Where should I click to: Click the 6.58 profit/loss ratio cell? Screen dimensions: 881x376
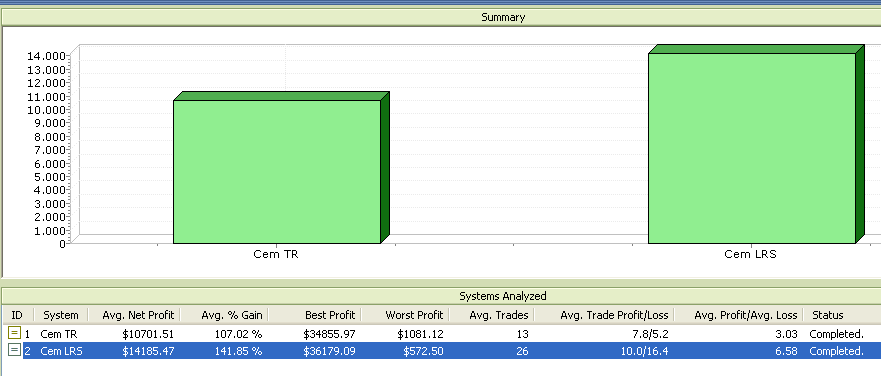pyautogui.click(x=787, y=351)
